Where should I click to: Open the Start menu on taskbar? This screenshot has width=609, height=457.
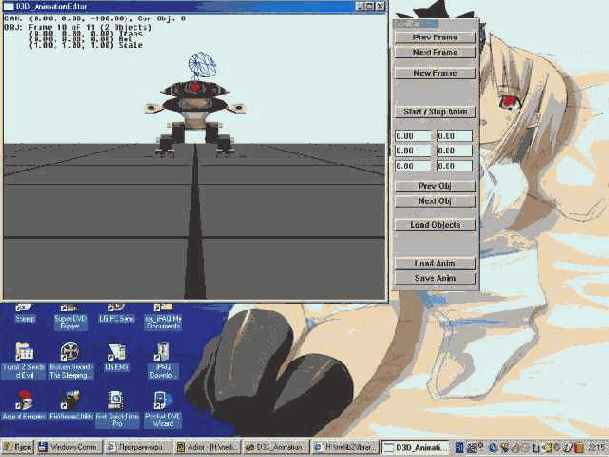pyautogui.click(x=18, y=447)
